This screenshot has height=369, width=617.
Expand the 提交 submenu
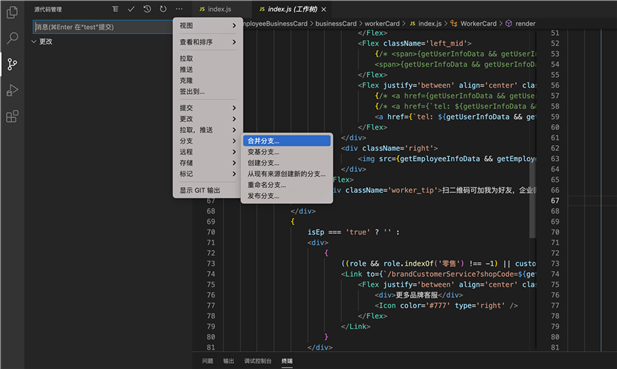(x=208, y=108)
